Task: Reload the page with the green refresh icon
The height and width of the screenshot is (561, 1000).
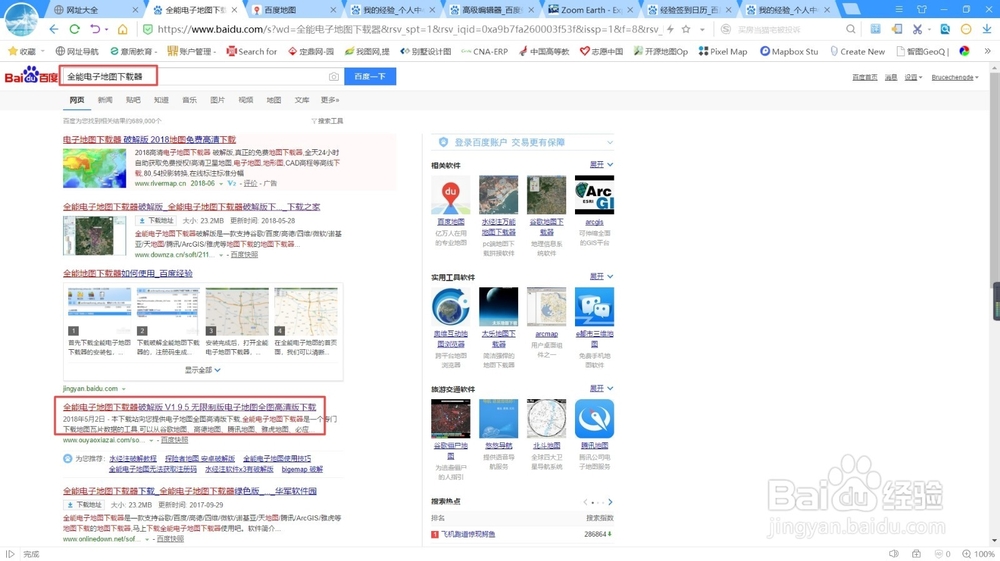Action: [75, 29]
